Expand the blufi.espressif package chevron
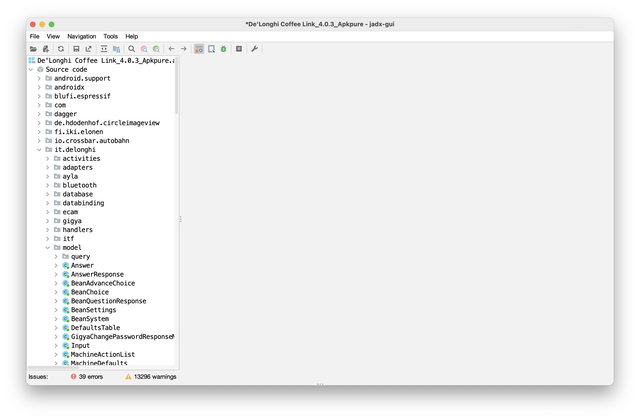Screen dimensions: 640x420 (39, 96)
